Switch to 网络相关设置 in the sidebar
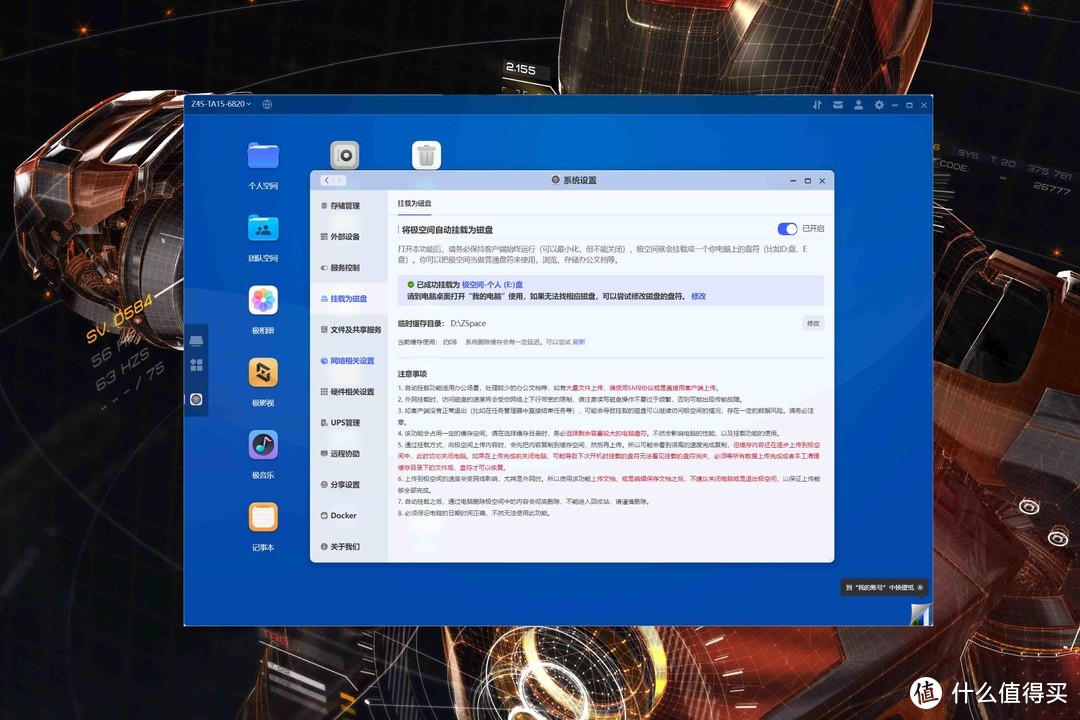Image resolution: width=1080 pixels, height=720 pixels. (352, 361)
